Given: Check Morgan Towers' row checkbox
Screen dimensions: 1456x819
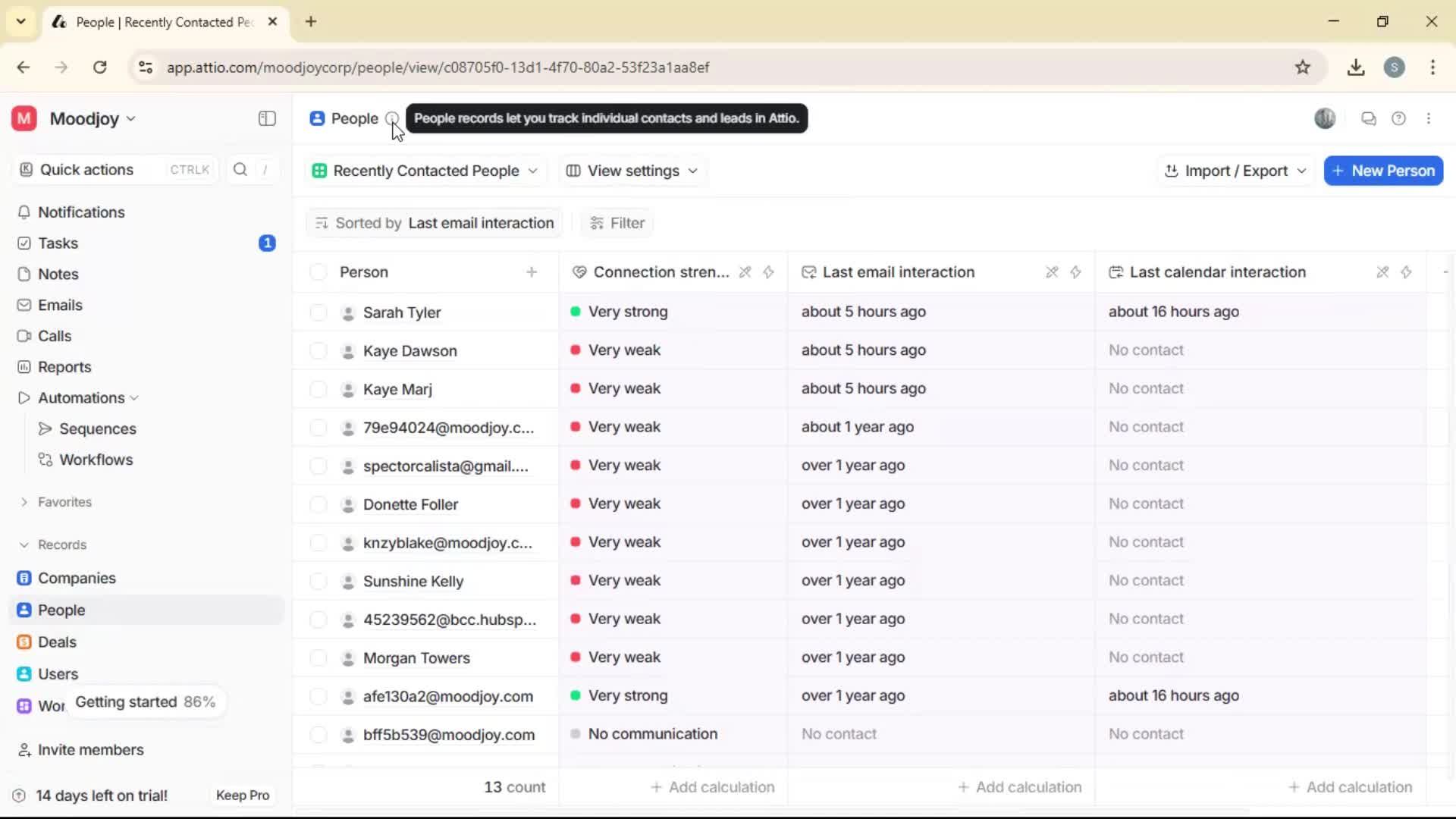Looking at the screenshot, I should [318, 657].
